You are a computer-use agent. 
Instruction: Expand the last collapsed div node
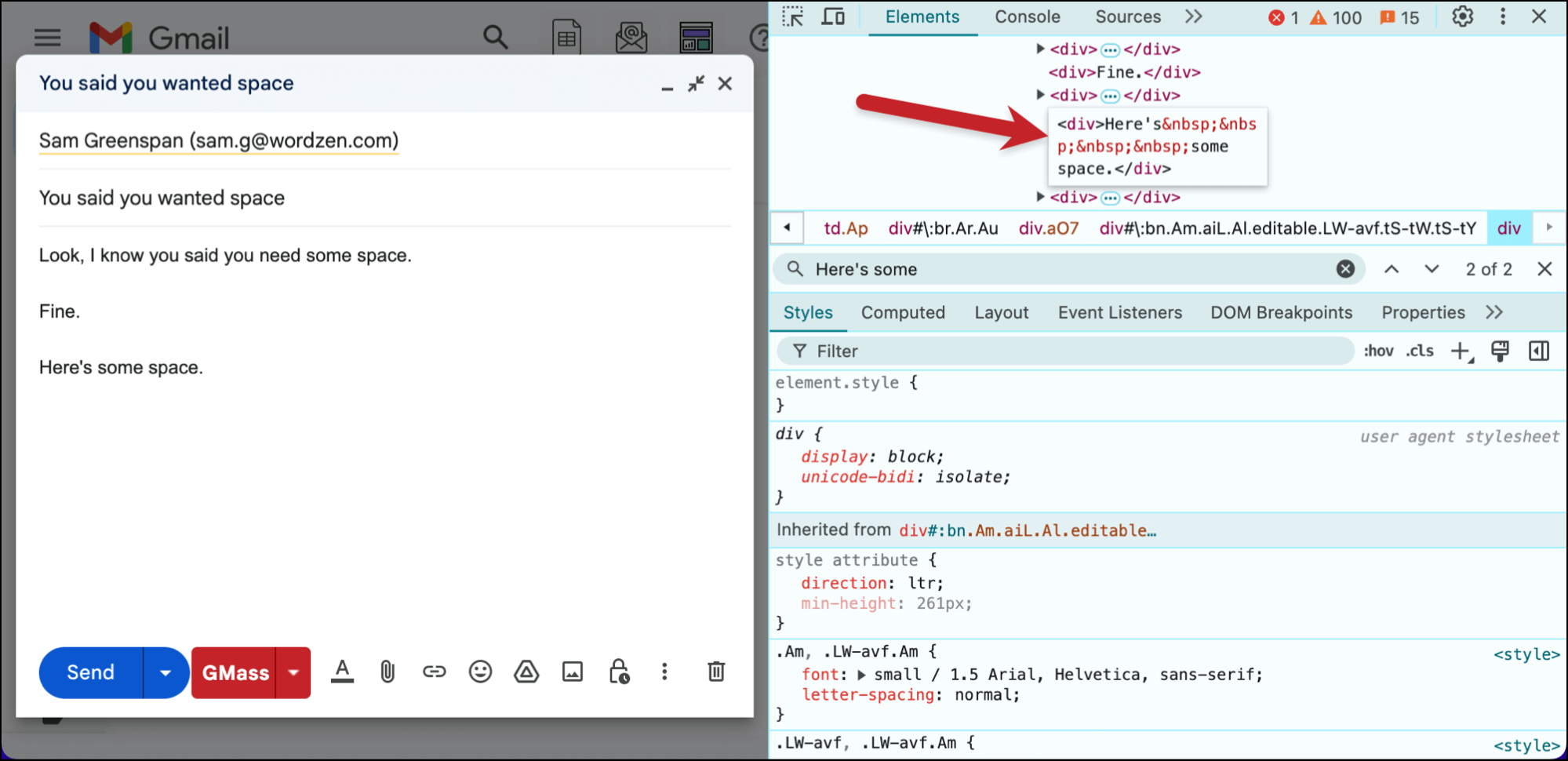[1041, 197]
